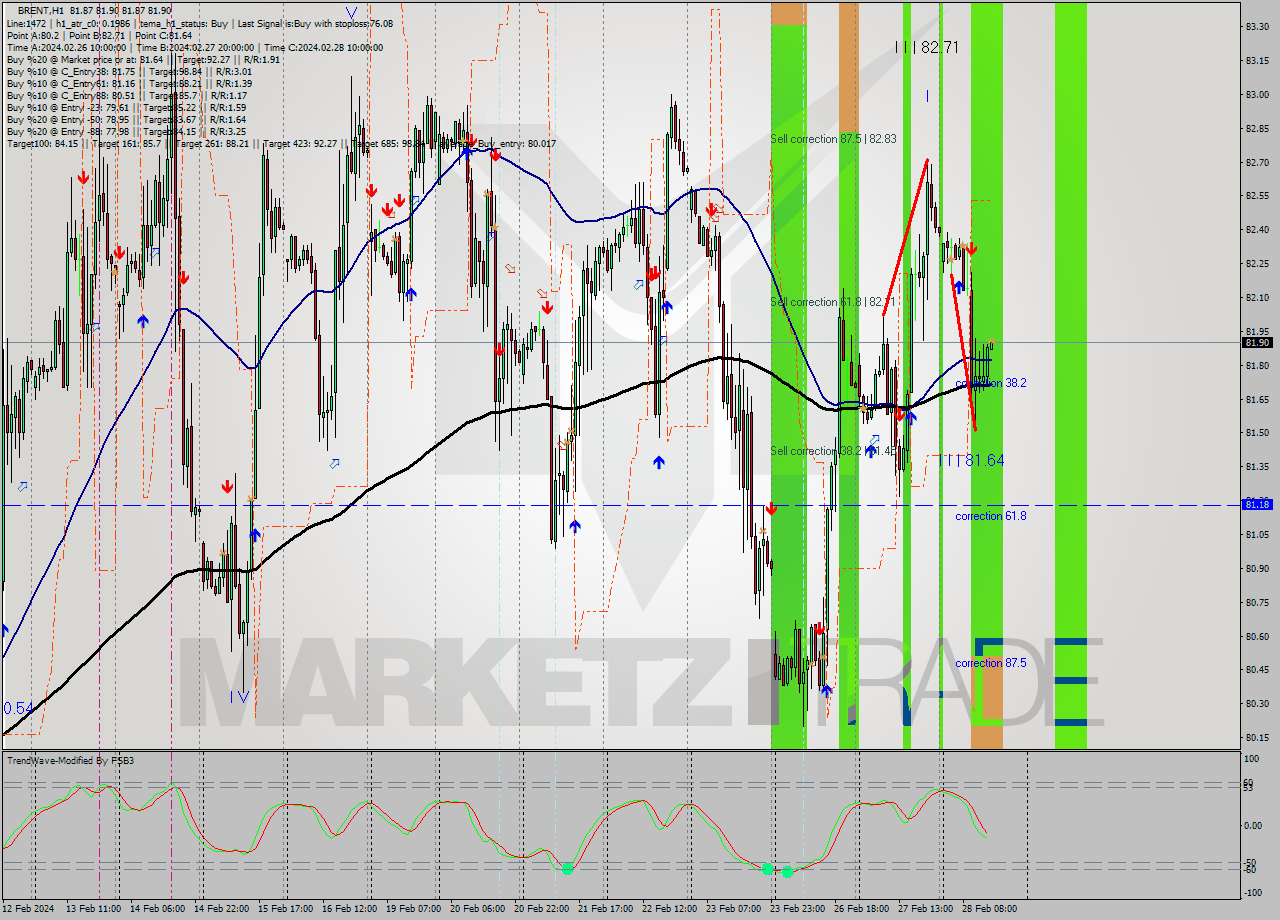Click the blue 'correction 38.2' label
The width and height of the screenshot is (1280, 920).
[x=990, y=383]
